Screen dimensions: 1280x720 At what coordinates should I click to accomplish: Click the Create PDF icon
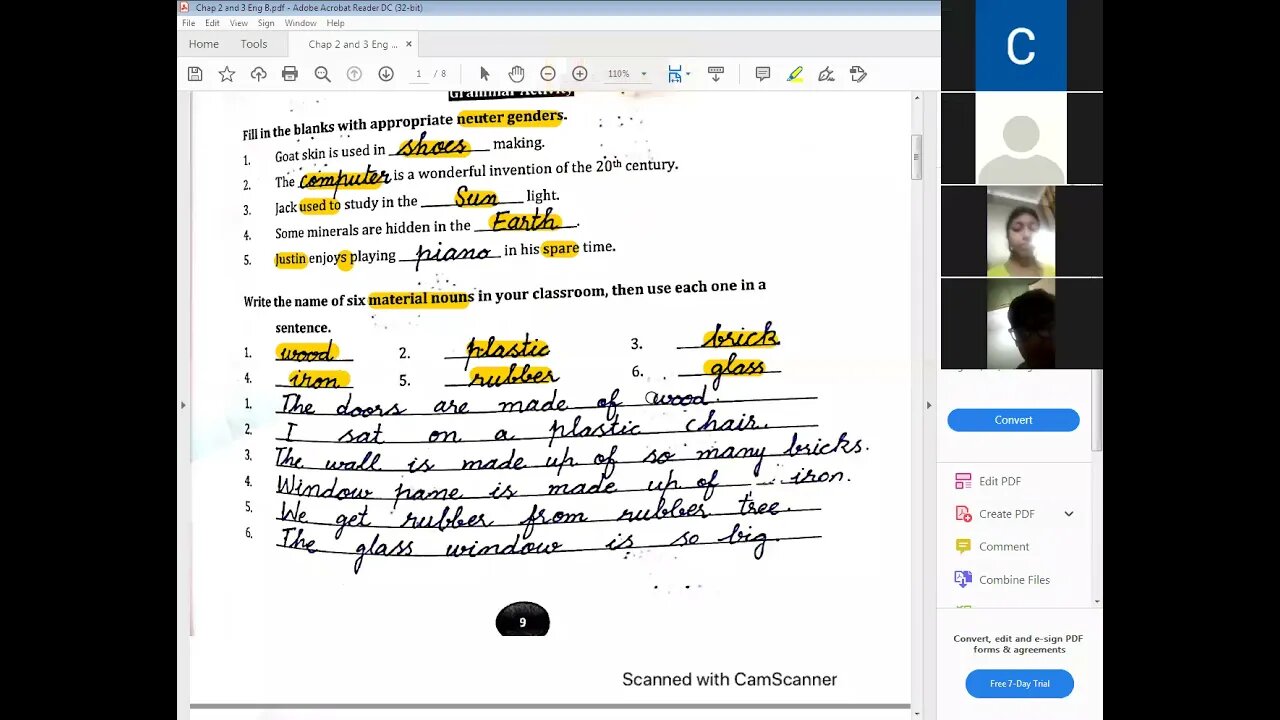pos(963,514)
